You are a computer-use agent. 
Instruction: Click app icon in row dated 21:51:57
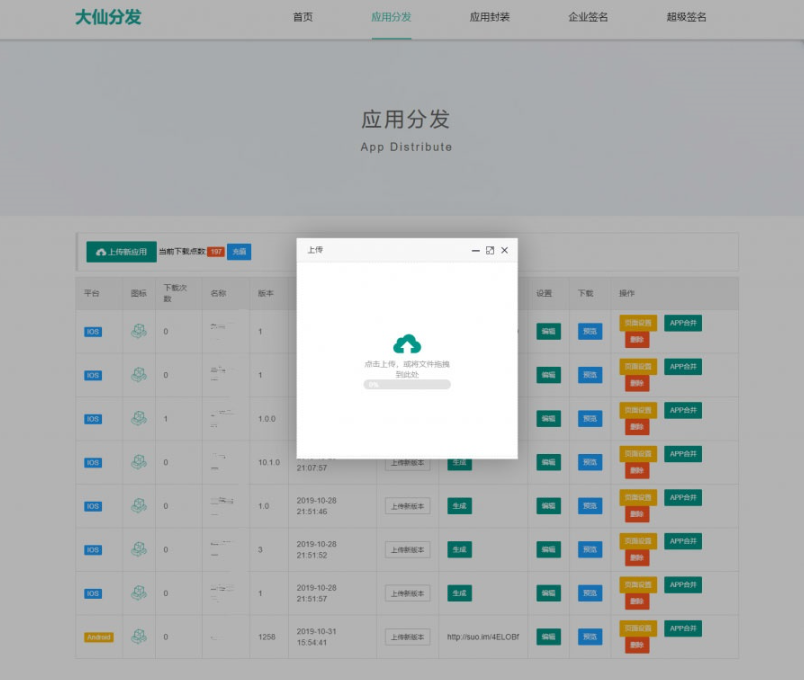tap(138, 593)
